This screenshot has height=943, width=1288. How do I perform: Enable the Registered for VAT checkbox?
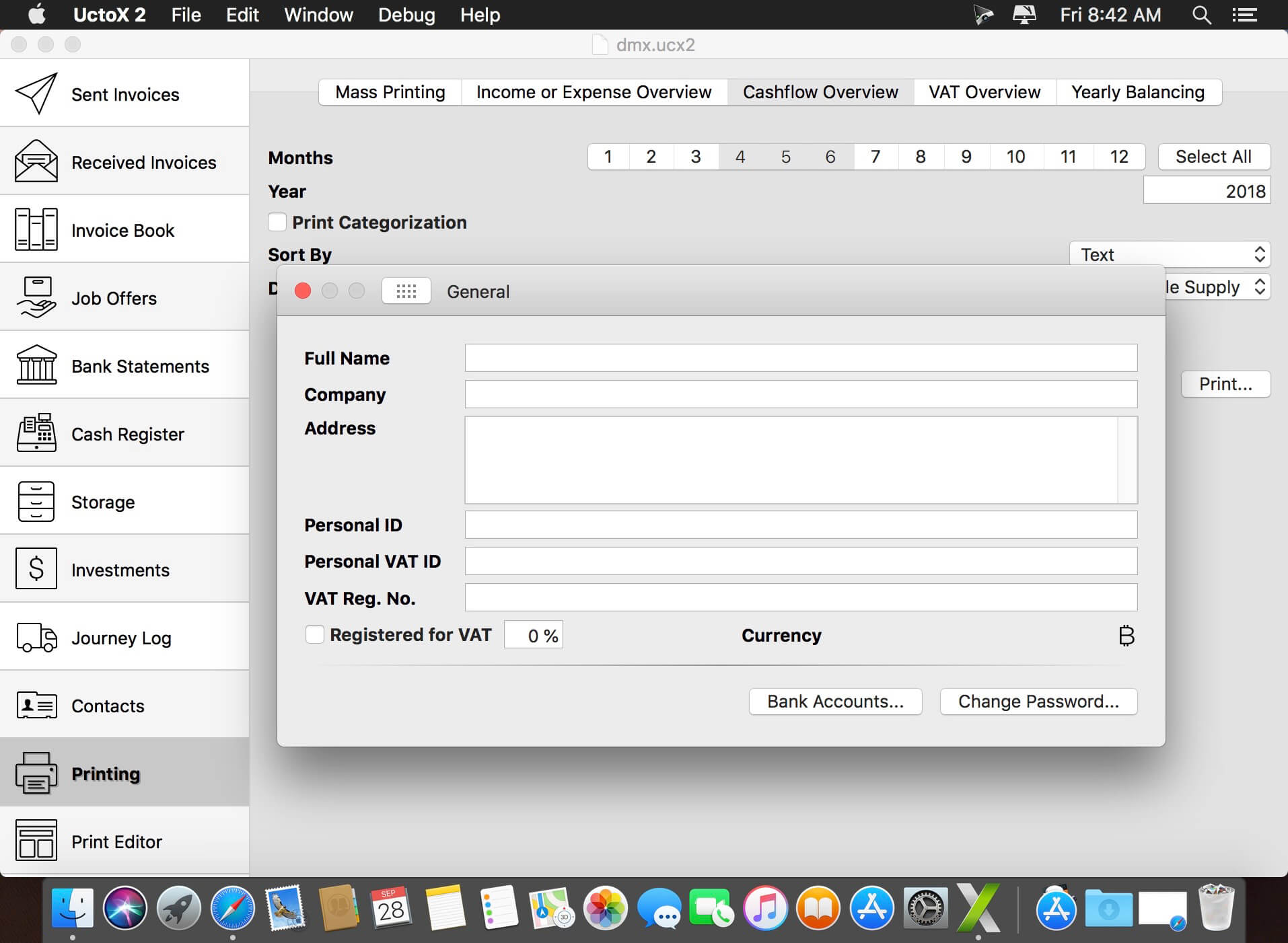click(314, 635)
